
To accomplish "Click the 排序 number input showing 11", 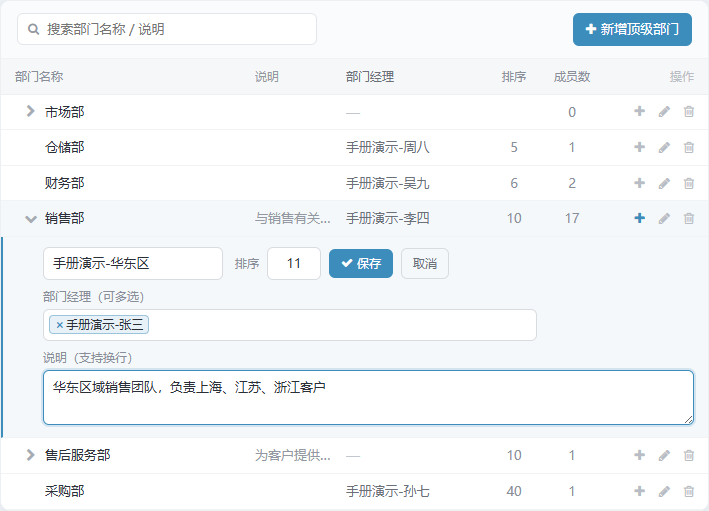I will point(294,263).
